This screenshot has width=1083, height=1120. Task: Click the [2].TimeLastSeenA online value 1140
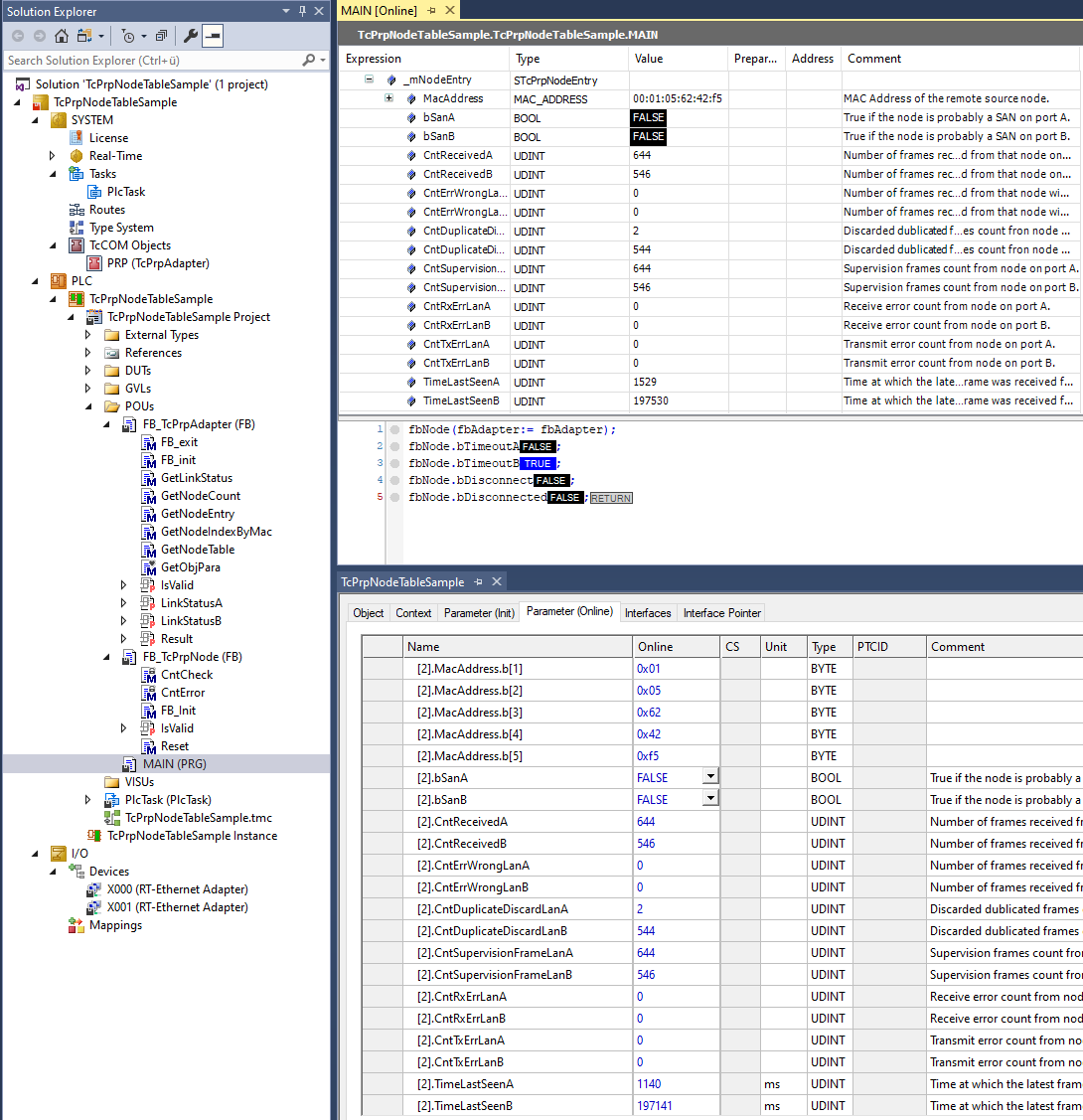[649, 1083]
